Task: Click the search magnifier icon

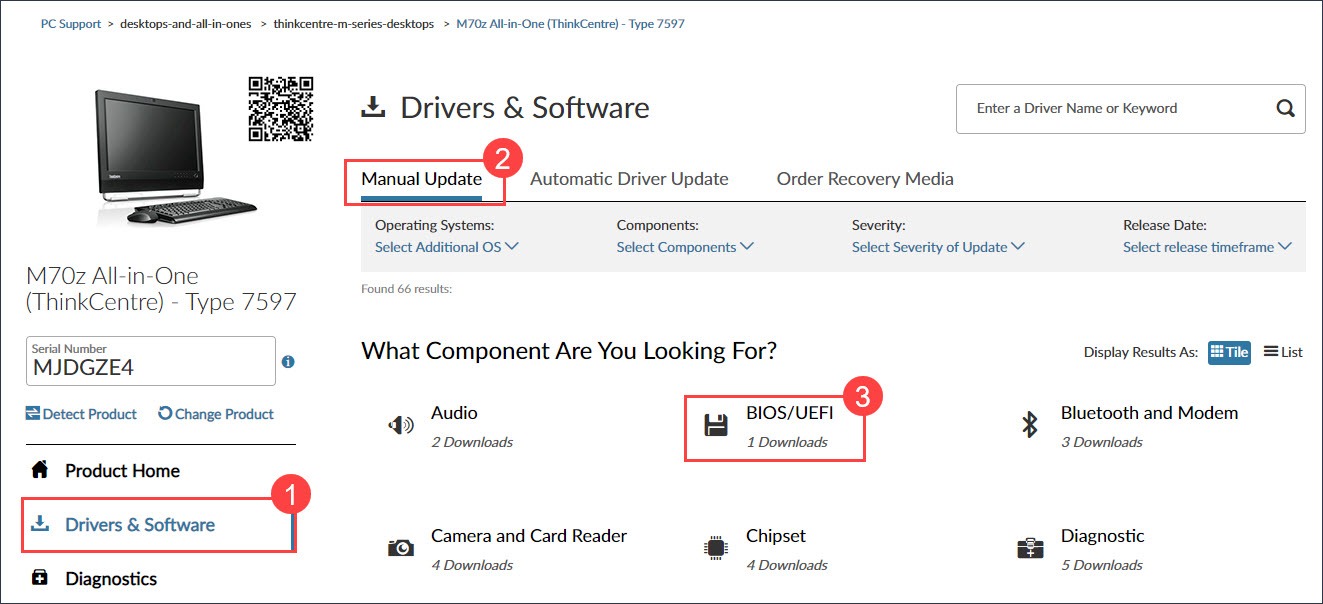Action: (1285, 107)
